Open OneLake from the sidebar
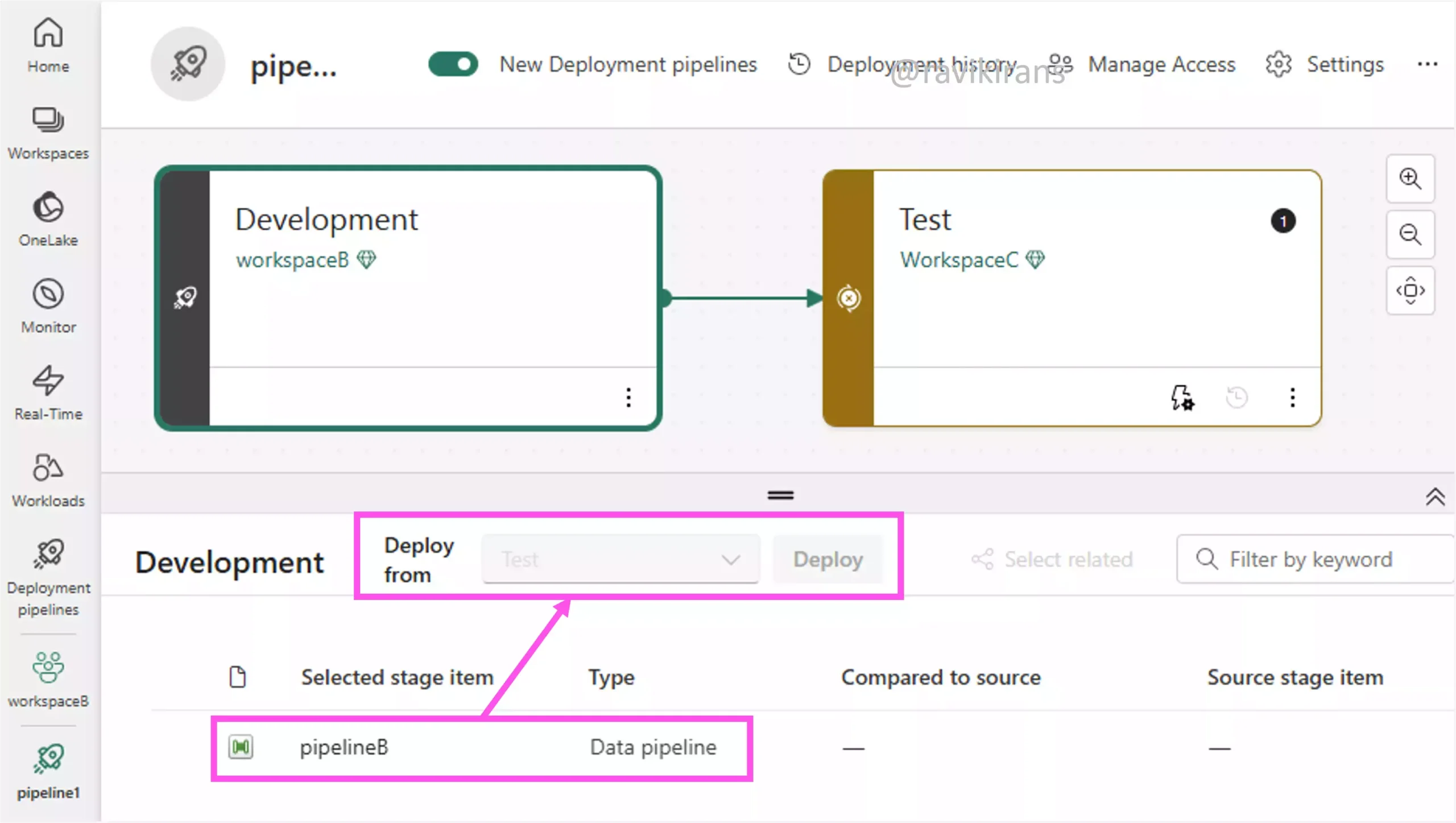 tap(48, 220)
